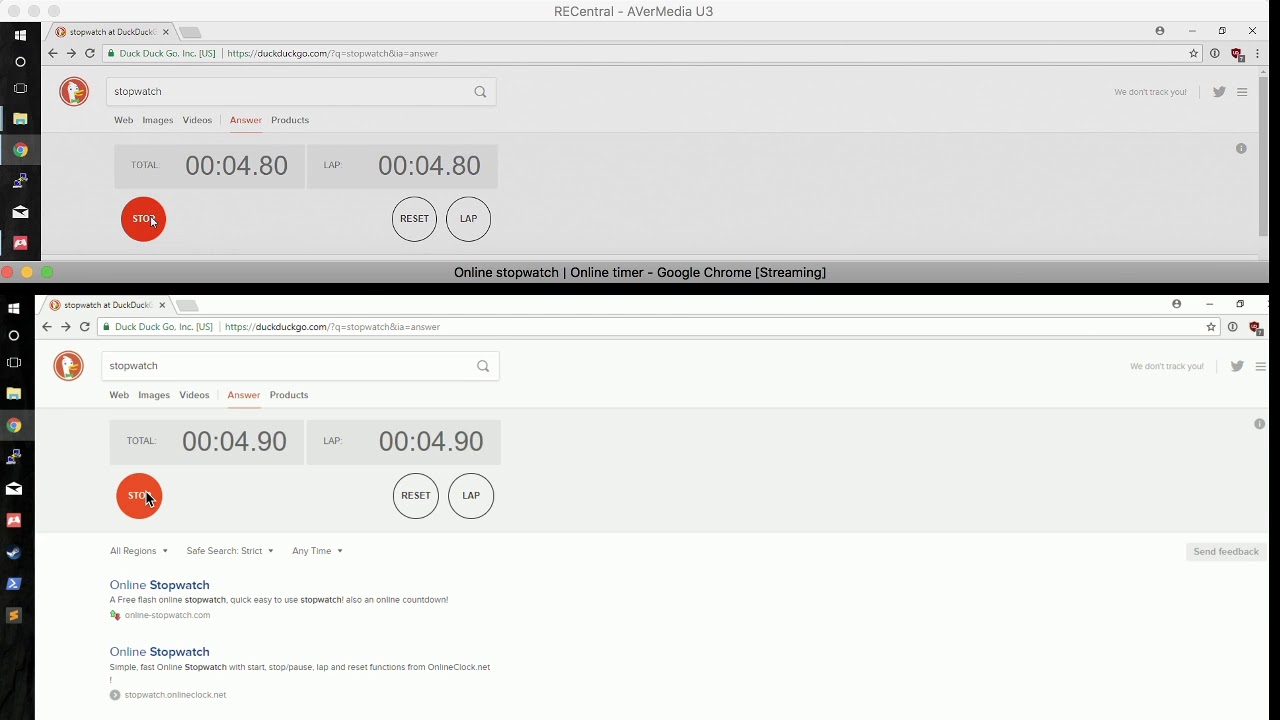Viewport: 1280px width, 720px height.
Task: Click Chrome profile icon in Streaming window
Action: point(1177,304)
